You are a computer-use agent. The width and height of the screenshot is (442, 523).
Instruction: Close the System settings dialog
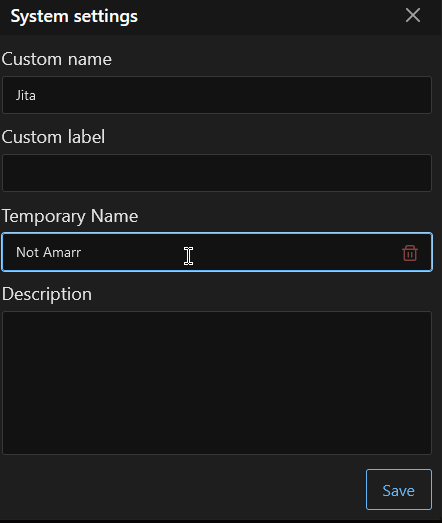point(413,15)
